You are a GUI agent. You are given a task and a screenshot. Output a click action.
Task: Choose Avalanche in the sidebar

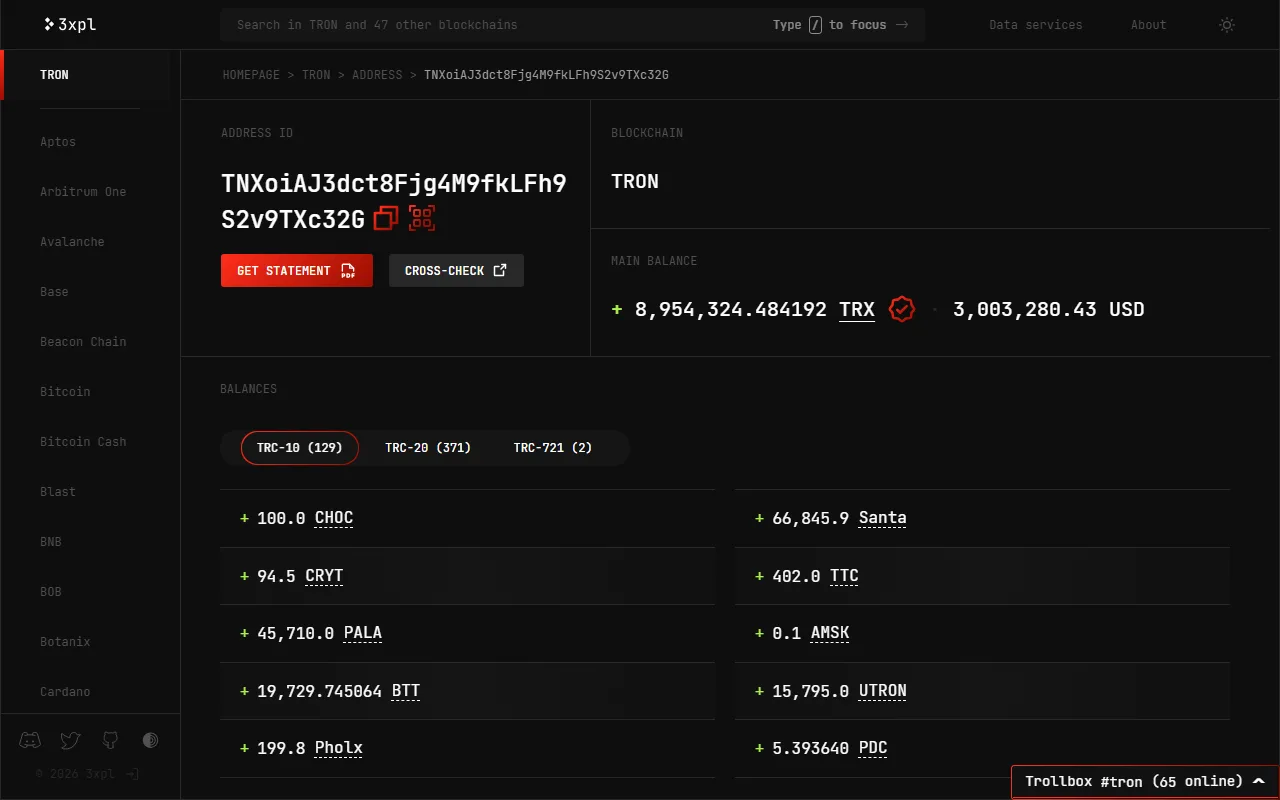pos(72,242)
